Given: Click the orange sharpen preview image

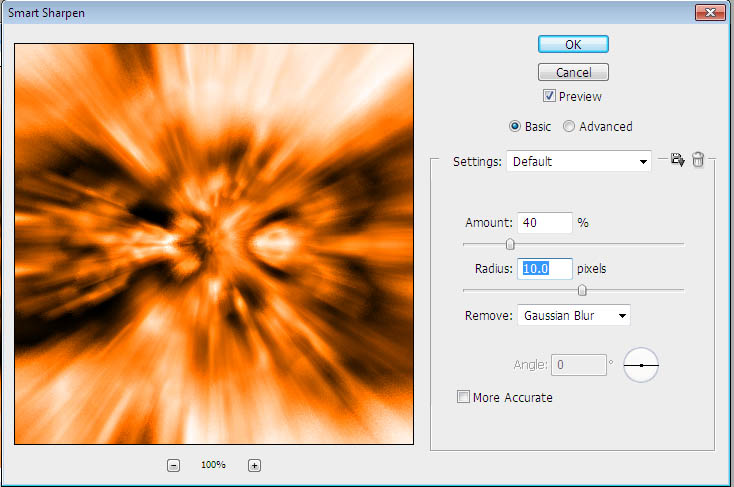Looking at the screenshot, I should 214,244.
